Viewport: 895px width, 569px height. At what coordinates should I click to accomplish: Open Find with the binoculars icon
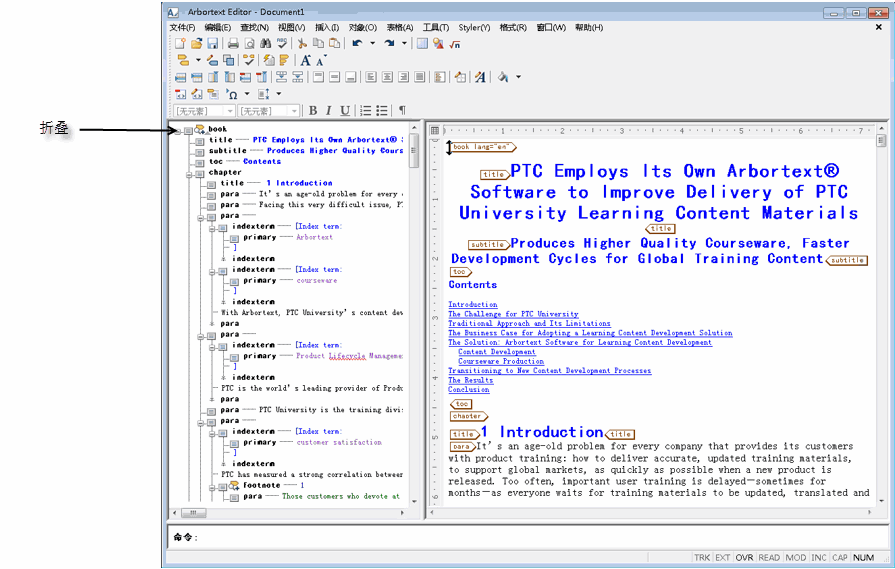coord(265,43)
